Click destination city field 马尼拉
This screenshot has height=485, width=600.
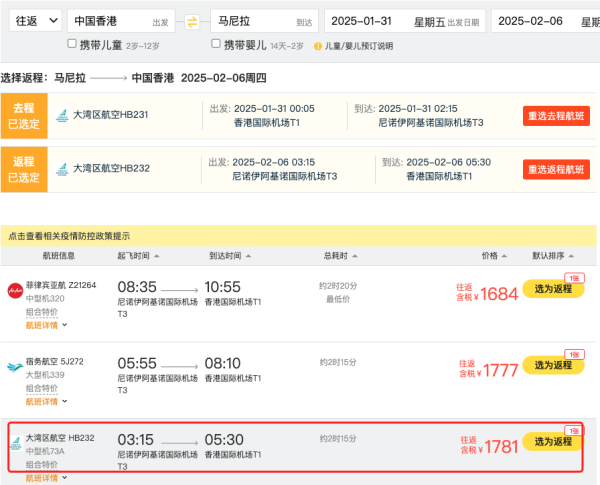264,21
